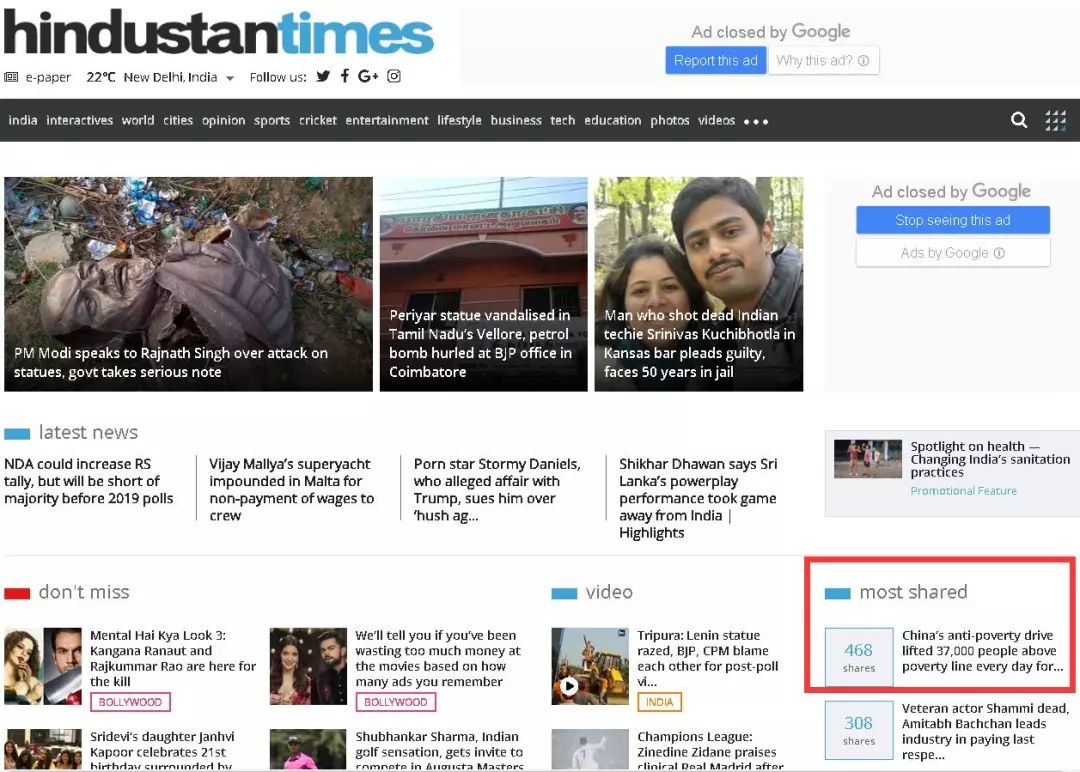Open the e-paper link
The image size is (1080, 772).
tap(48, 77)
